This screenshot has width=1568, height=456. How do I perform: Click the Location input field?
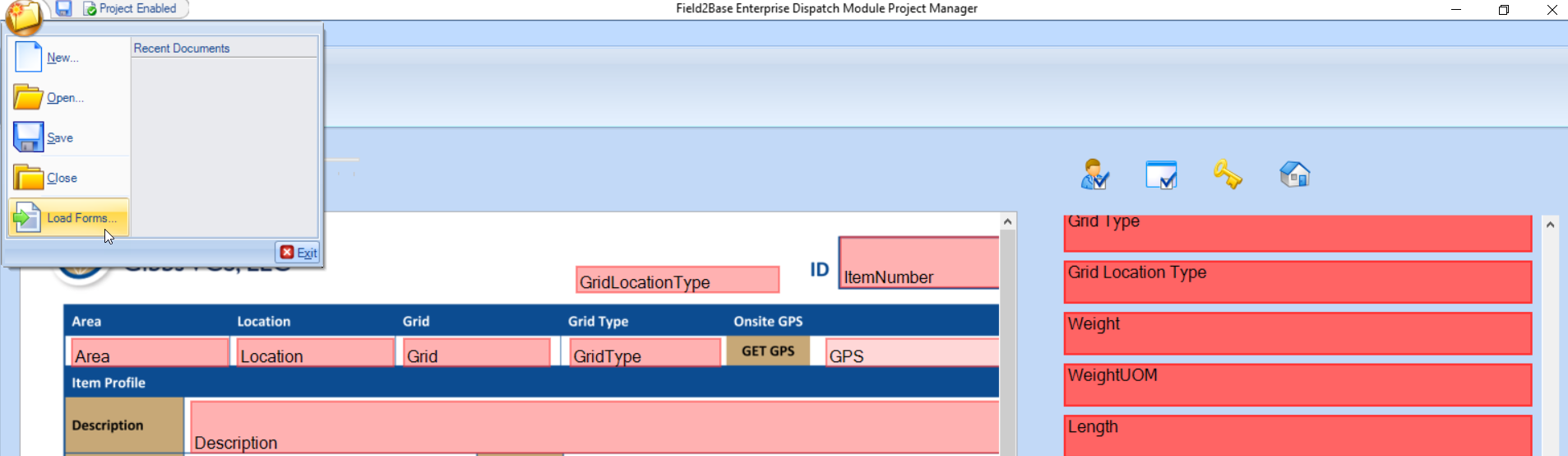click(x=316, y=352)
